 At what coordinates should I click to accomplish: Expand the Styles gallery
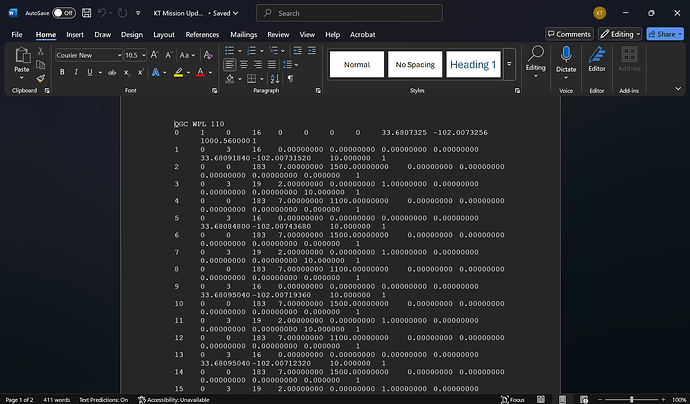pyautogui.click(x=509, y=64)
